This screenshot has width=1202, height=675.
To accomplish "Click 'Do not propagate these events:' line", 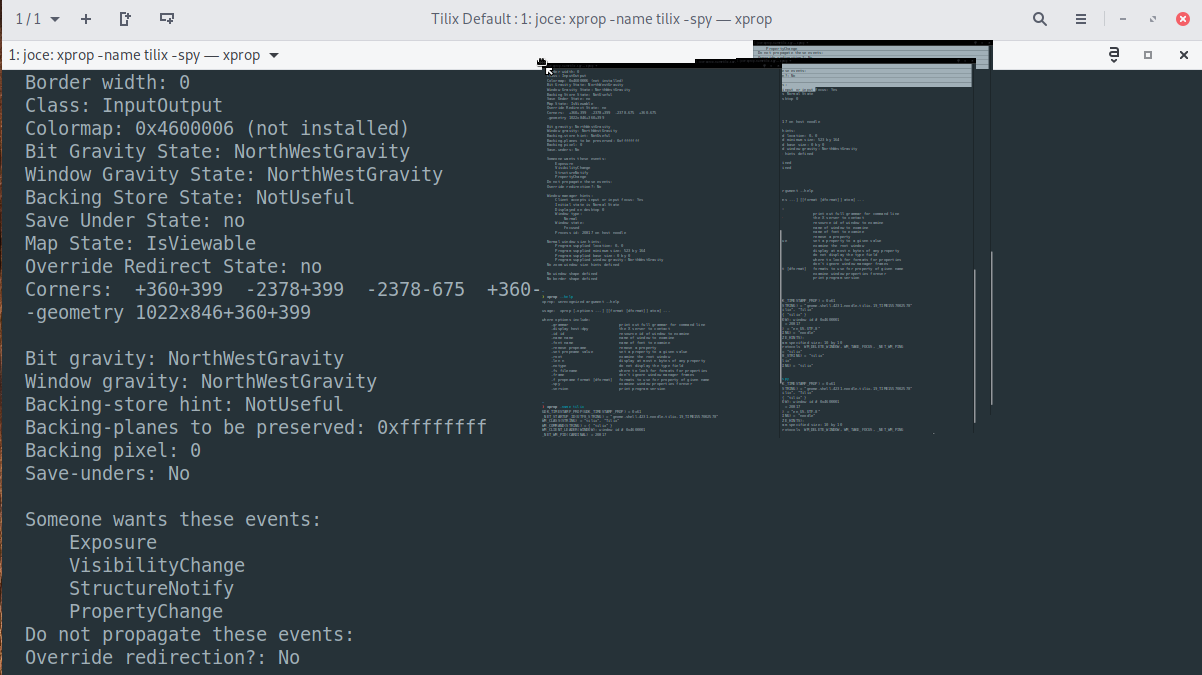I will pos(190,634).
